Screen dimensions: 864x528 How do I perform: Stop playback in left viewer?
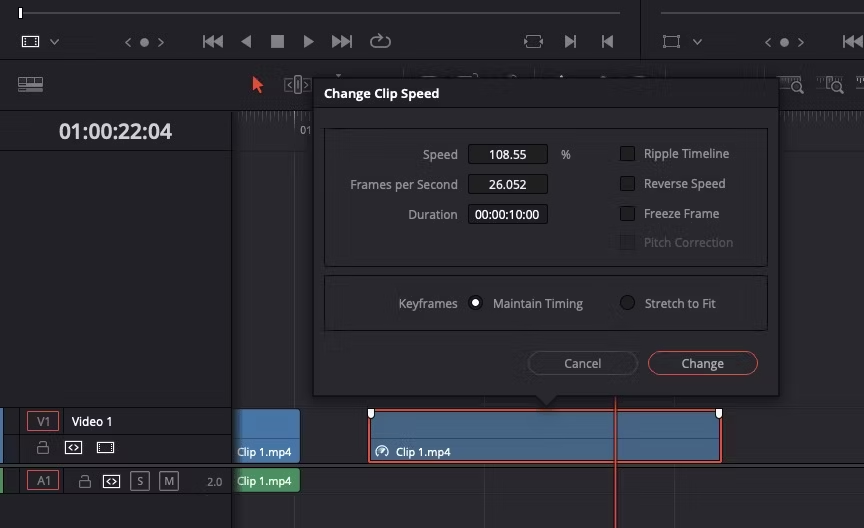pos(277,41)
